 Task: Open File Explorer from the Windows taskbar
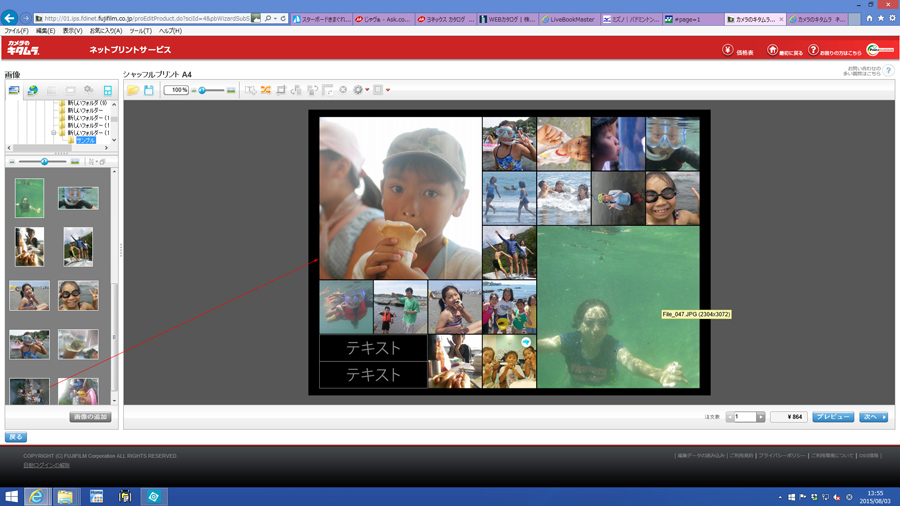[65, 496]
